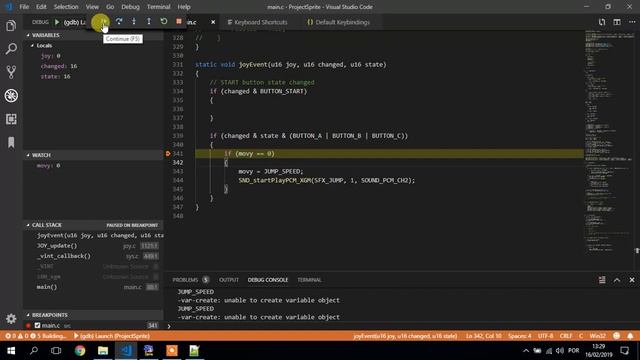
Task: Open File Explorer from the taskbar
Action: pos(103,351)
